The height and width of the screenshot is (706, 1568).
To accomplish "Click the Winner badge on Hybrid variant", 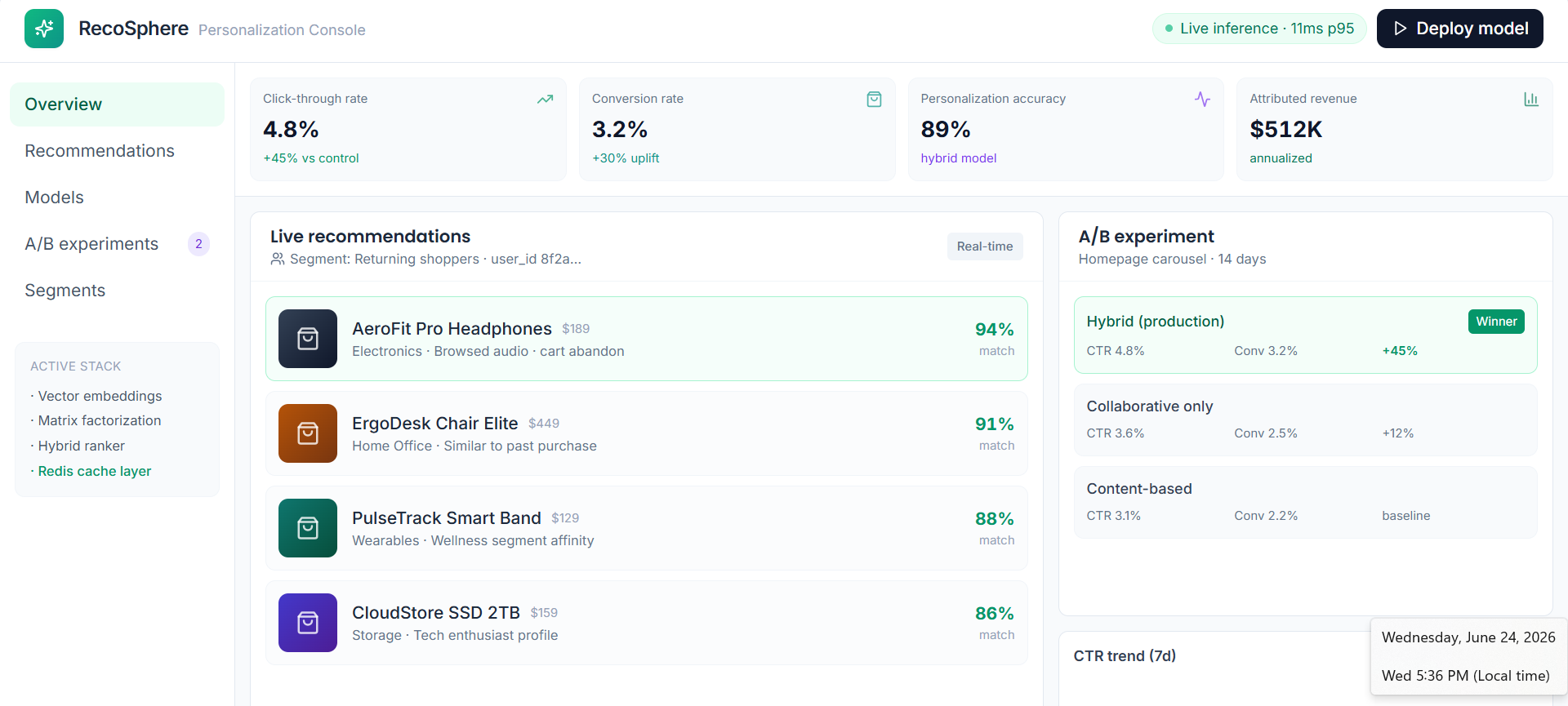I will point(1496,322).
